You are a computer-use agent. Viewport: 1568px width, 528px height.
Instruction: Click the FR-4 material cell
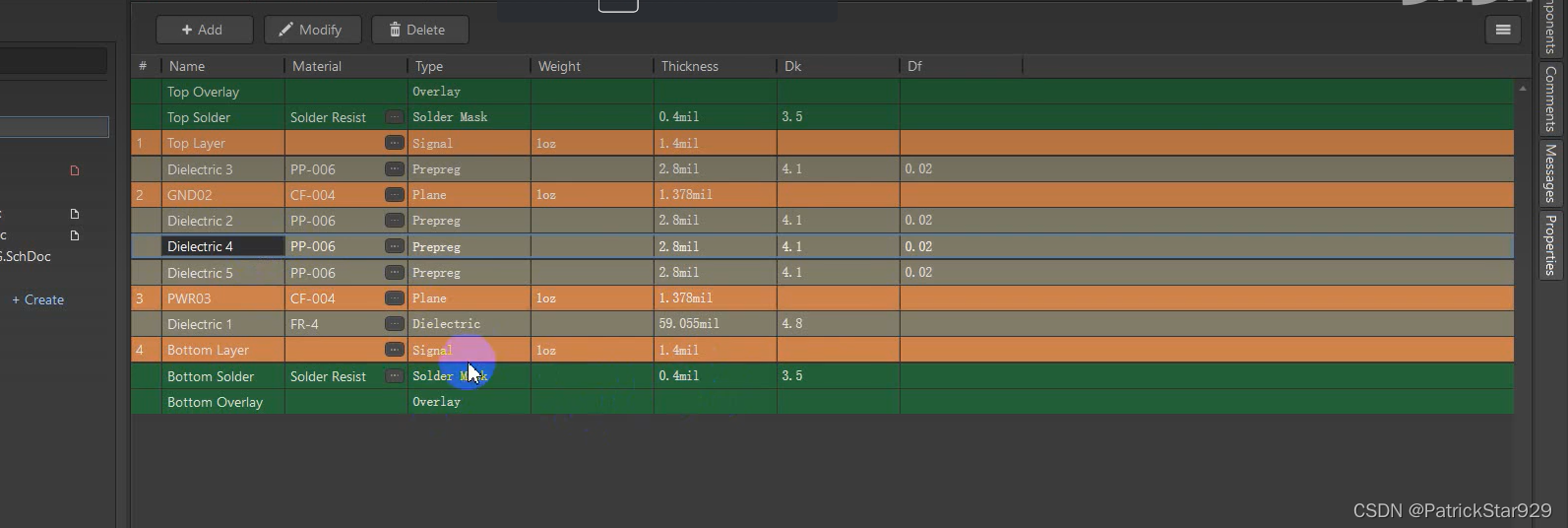(x=346, y=324)
